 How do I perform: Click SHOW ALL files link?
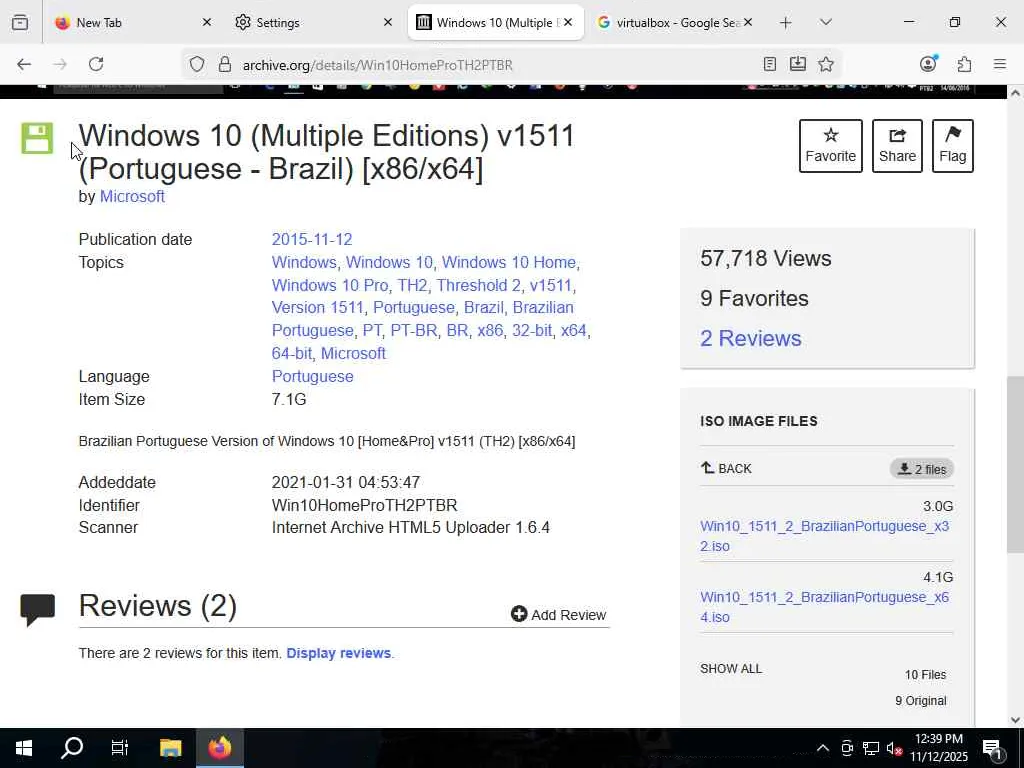731,669
